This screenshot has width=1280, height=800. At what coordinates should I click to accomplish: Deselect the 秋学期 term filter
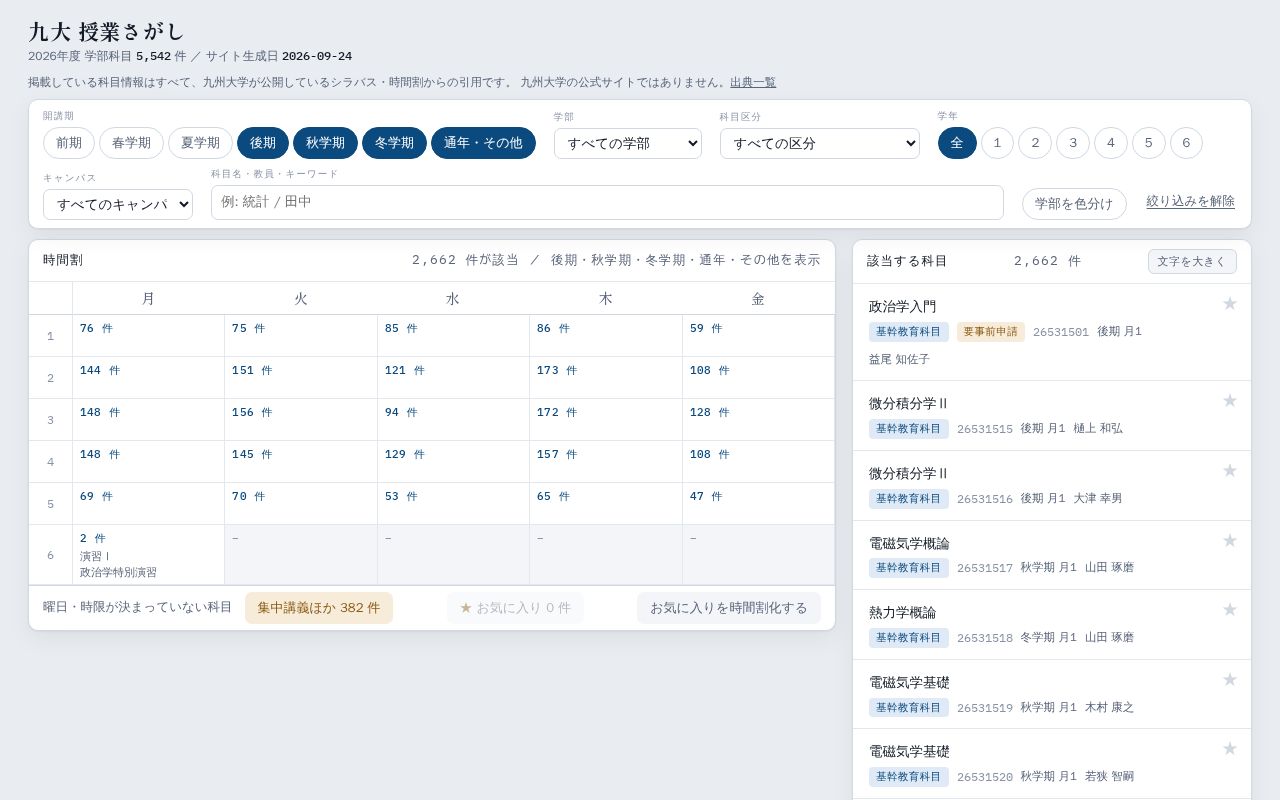(x=325, y=143)
